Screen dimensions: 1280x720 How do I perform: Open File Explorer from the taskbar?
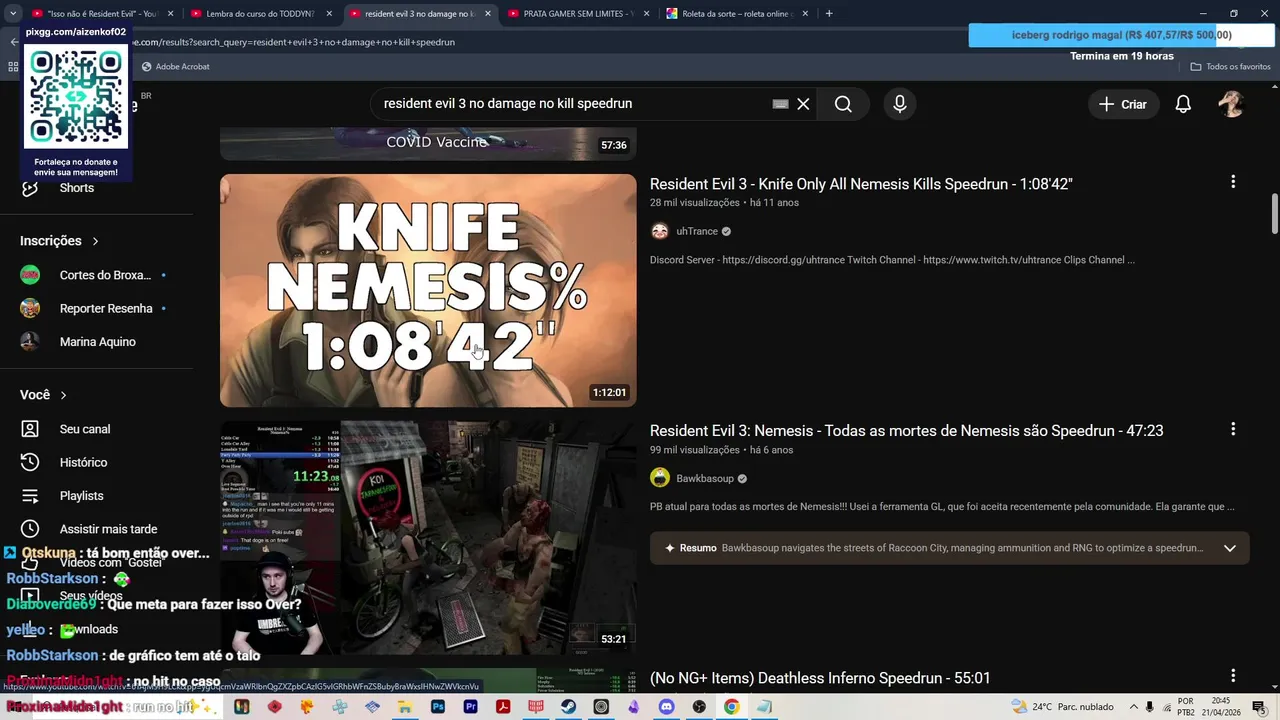point(404,707)
